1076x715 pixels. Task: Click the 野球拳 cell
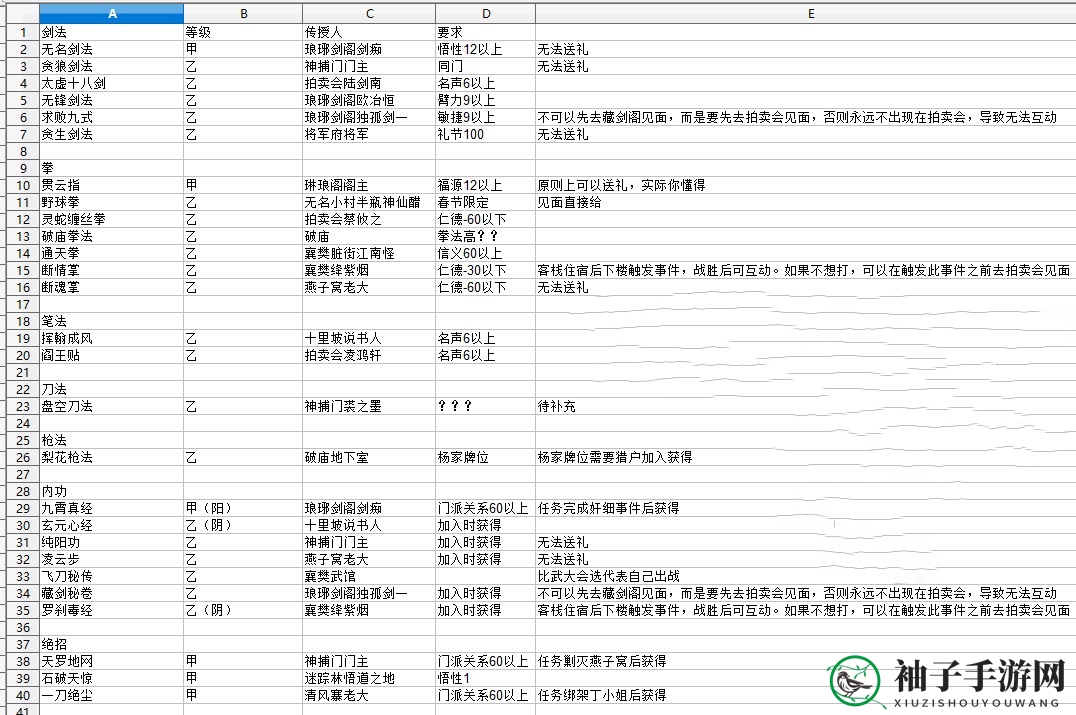111,202
